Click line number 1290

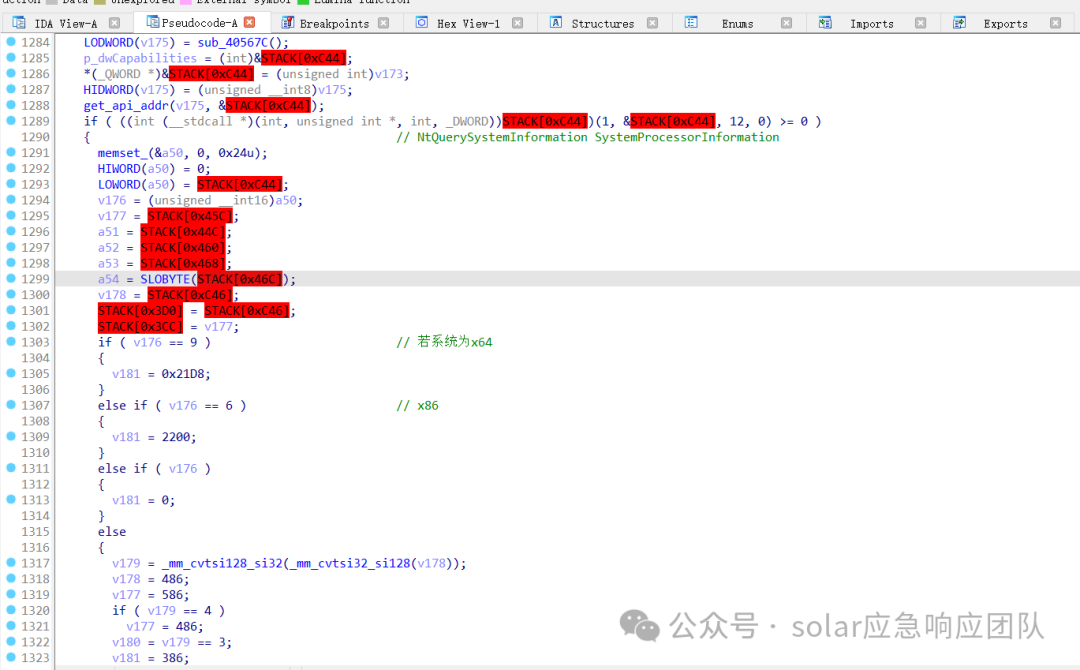(x=35, y=137)
